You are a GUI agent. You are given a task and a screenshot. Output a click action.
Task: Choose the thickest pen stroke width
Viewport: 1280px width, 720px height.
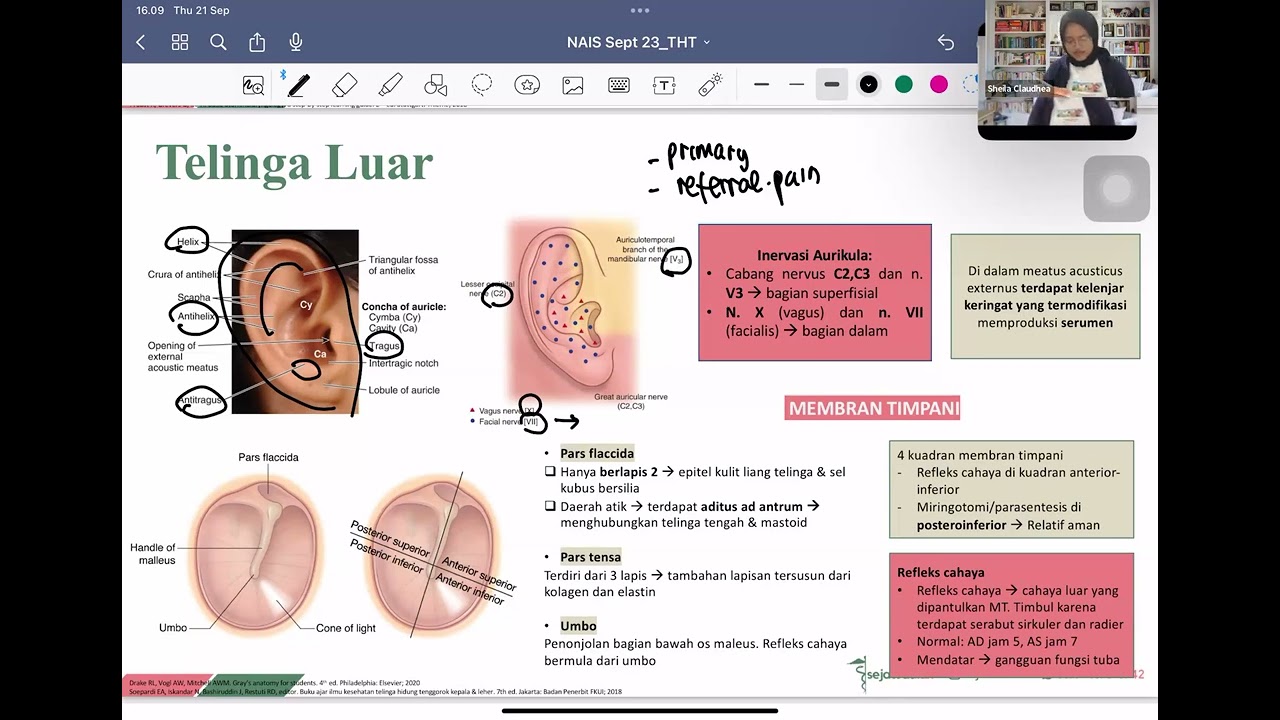coord(831,85)
